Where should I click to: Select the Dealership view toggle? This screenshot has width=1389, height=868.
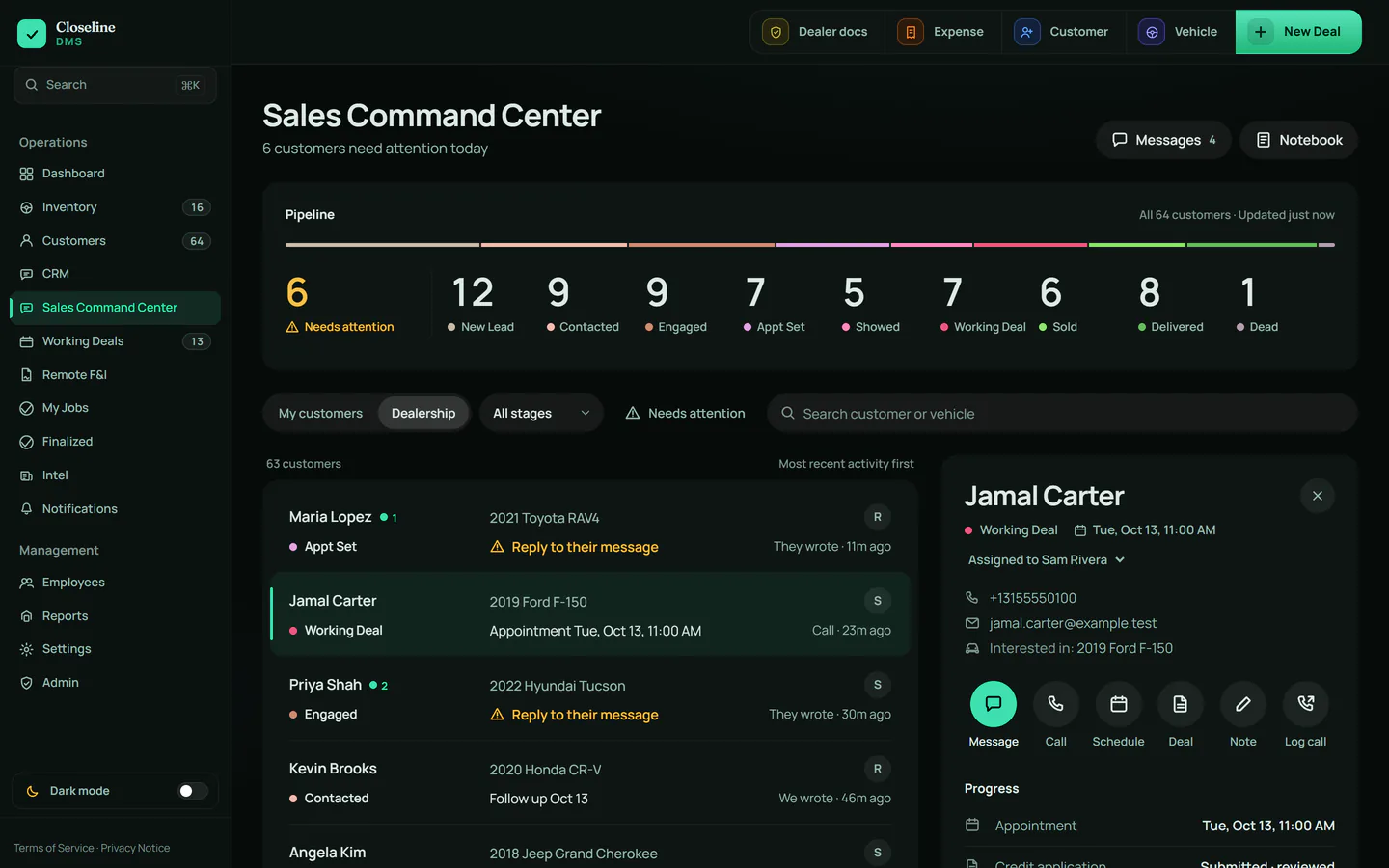tap(423, 414)
